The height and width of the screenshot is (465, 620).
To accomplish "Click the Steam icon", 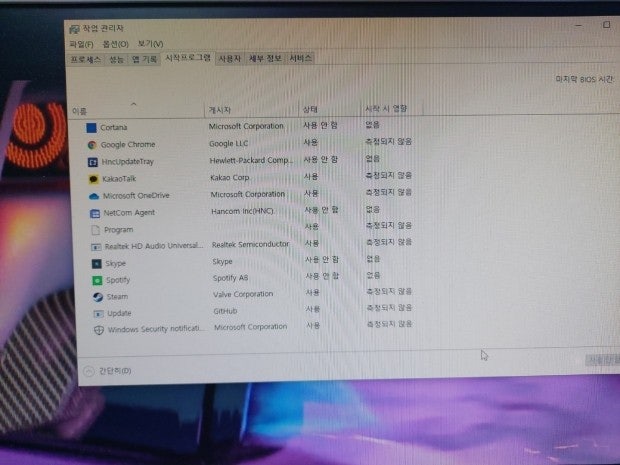I will 98,297.
